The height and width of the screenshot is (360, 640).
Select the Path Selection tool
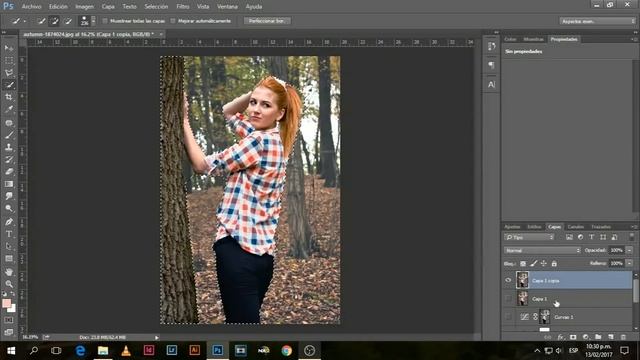pos(9,247)
